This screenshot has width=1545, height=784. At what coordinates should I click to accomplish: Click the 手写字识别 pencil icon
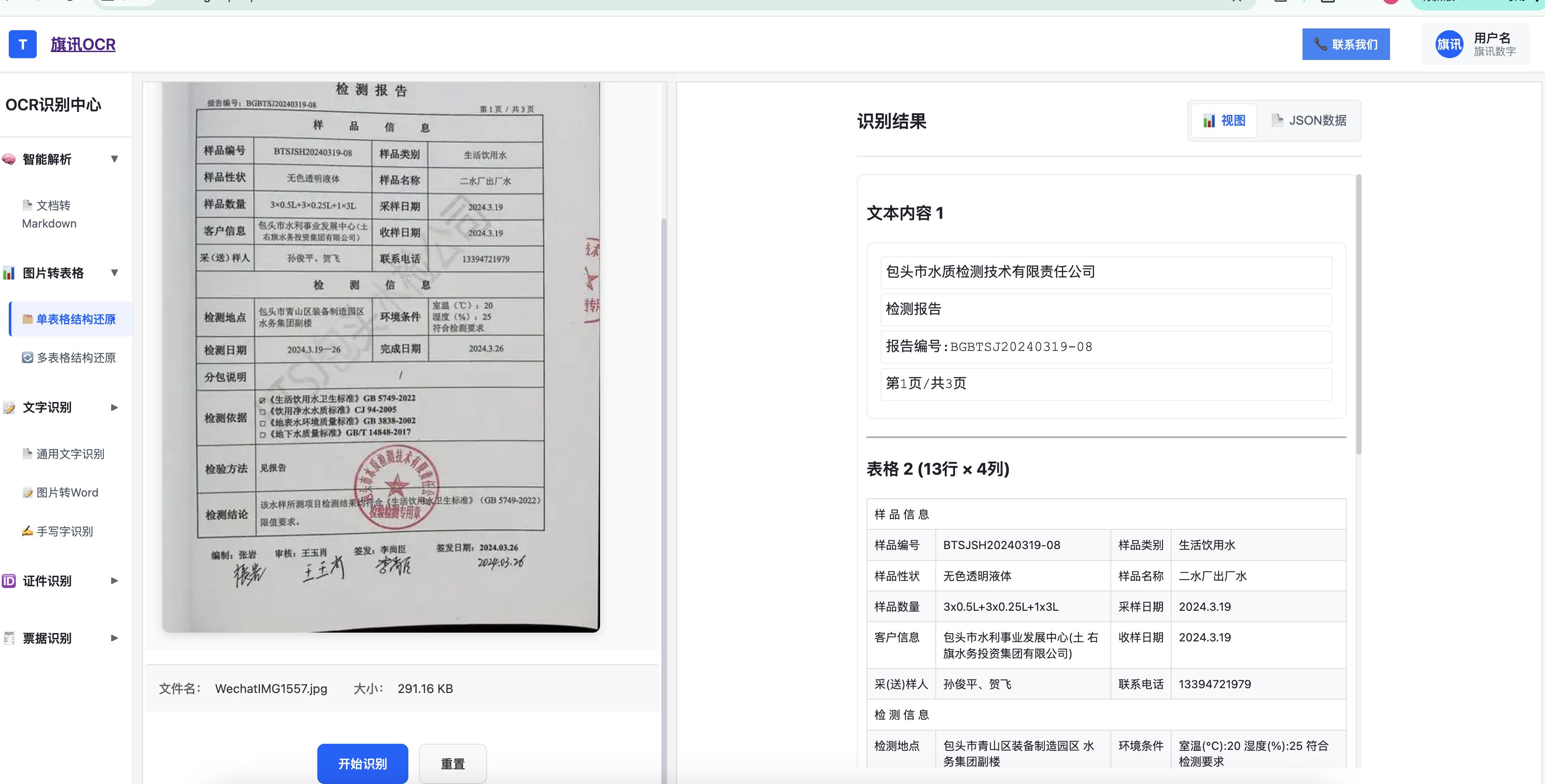(27, 531)
